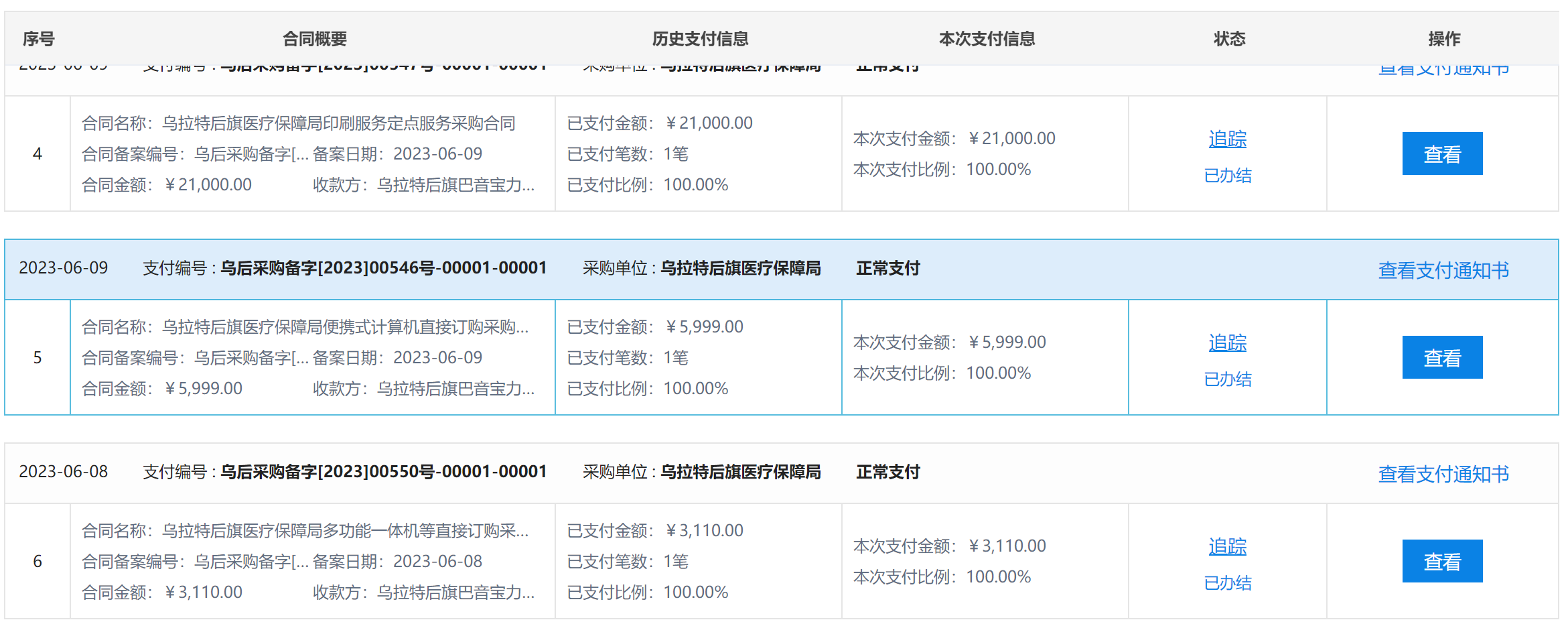The width and height of the screenshot is (1568, 620).
Task: Click 本次支付金额 ¥21,000.00 value
Action: pos(1011,138)
